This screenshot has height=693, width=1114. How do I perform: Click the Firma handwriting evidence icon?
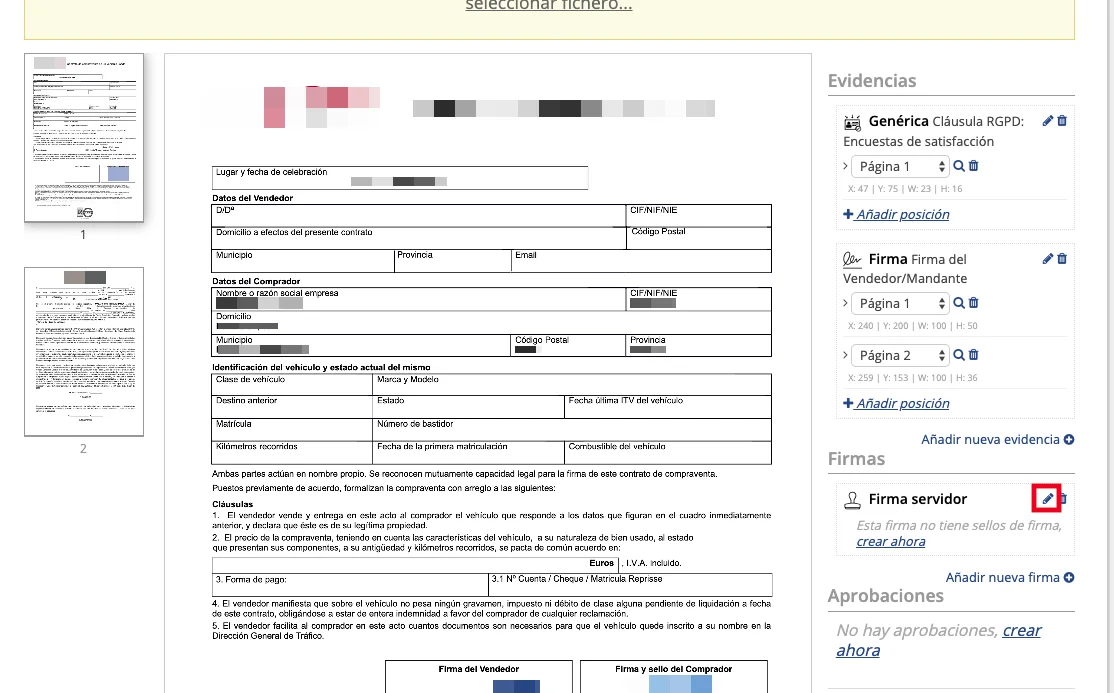tap(853, 259)
